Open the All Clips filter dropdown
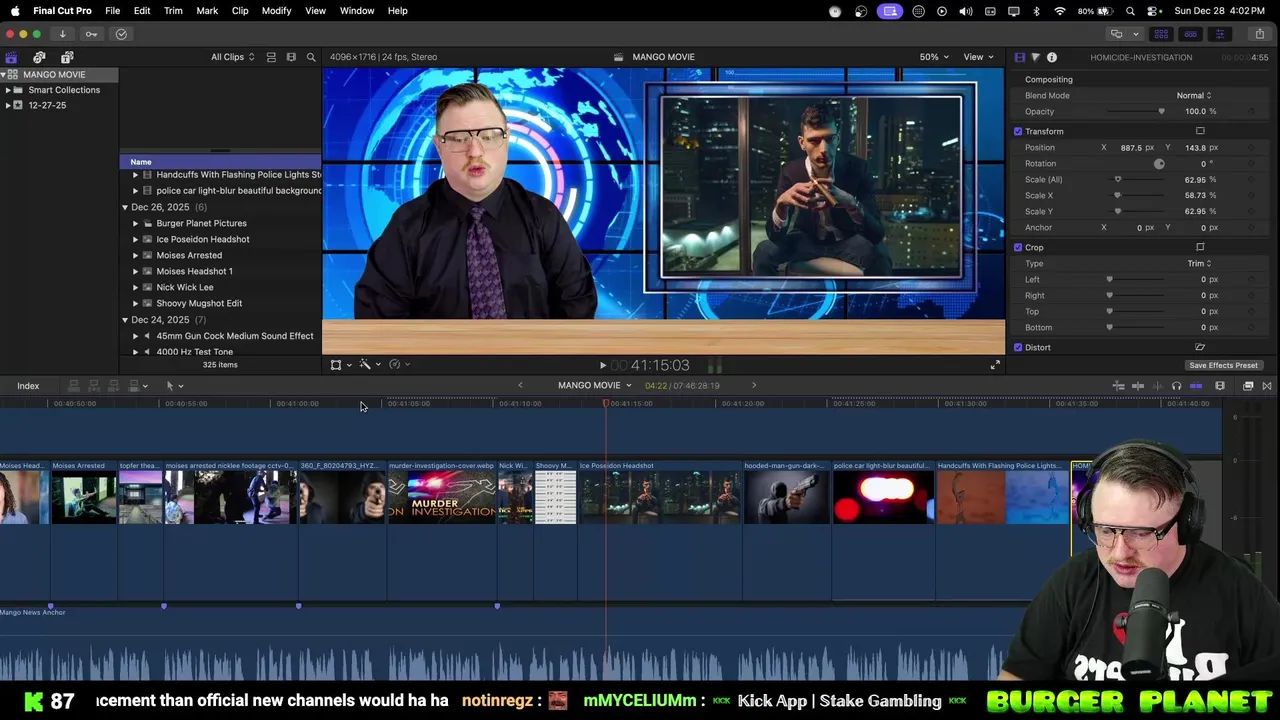 click(232, 57)
